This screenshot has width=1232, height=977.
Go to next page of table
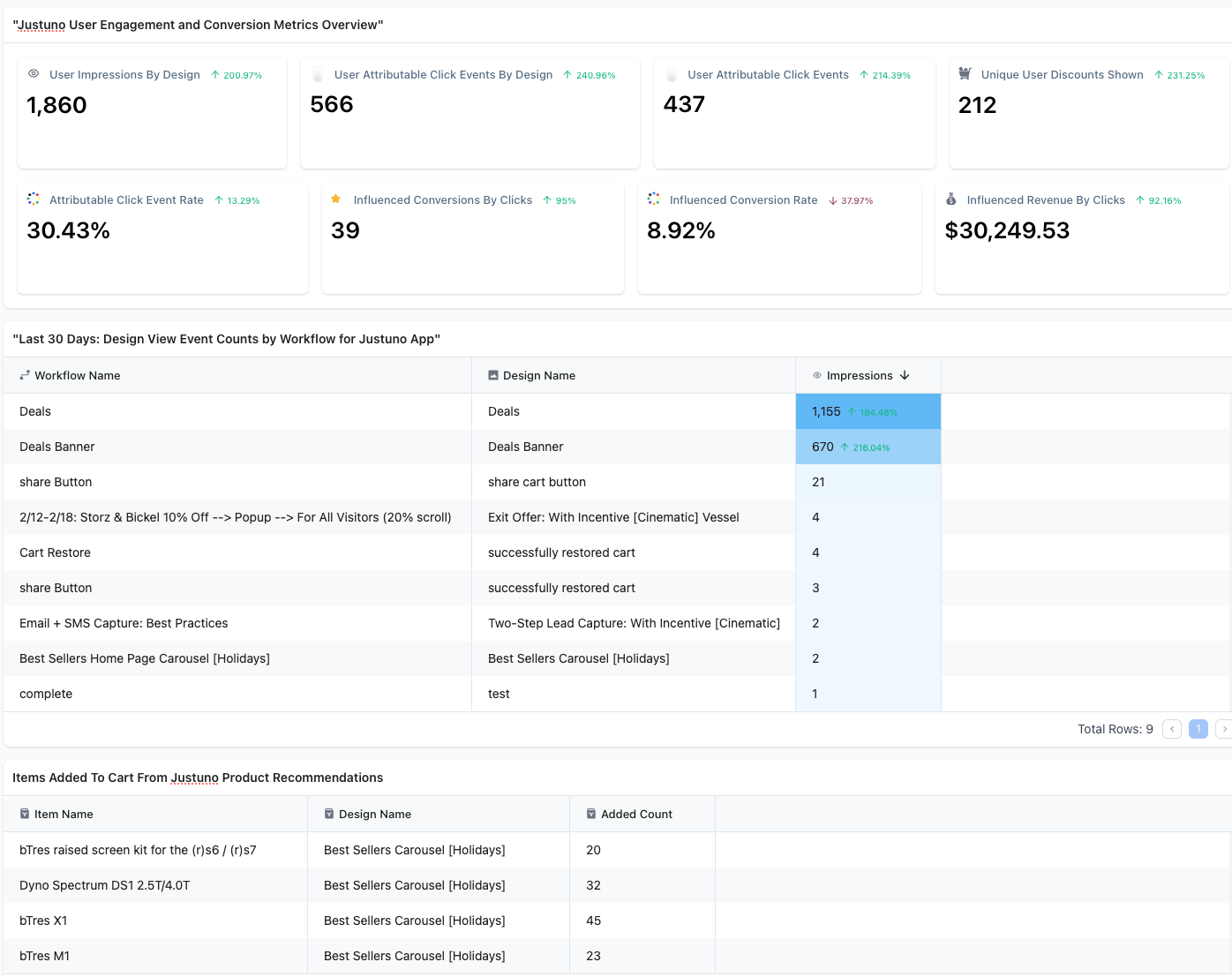click(1223, 729)
